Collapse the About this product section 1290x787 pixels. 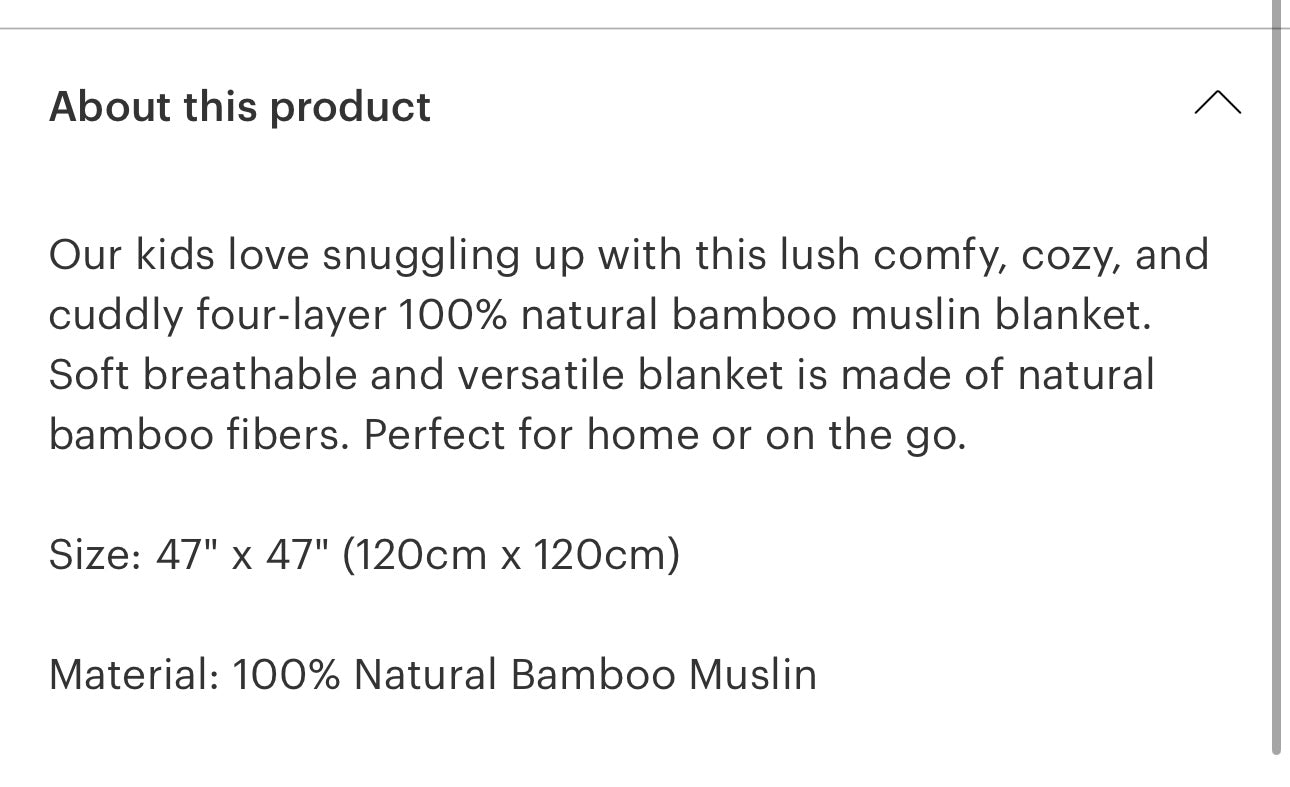tap(1217, 103)
